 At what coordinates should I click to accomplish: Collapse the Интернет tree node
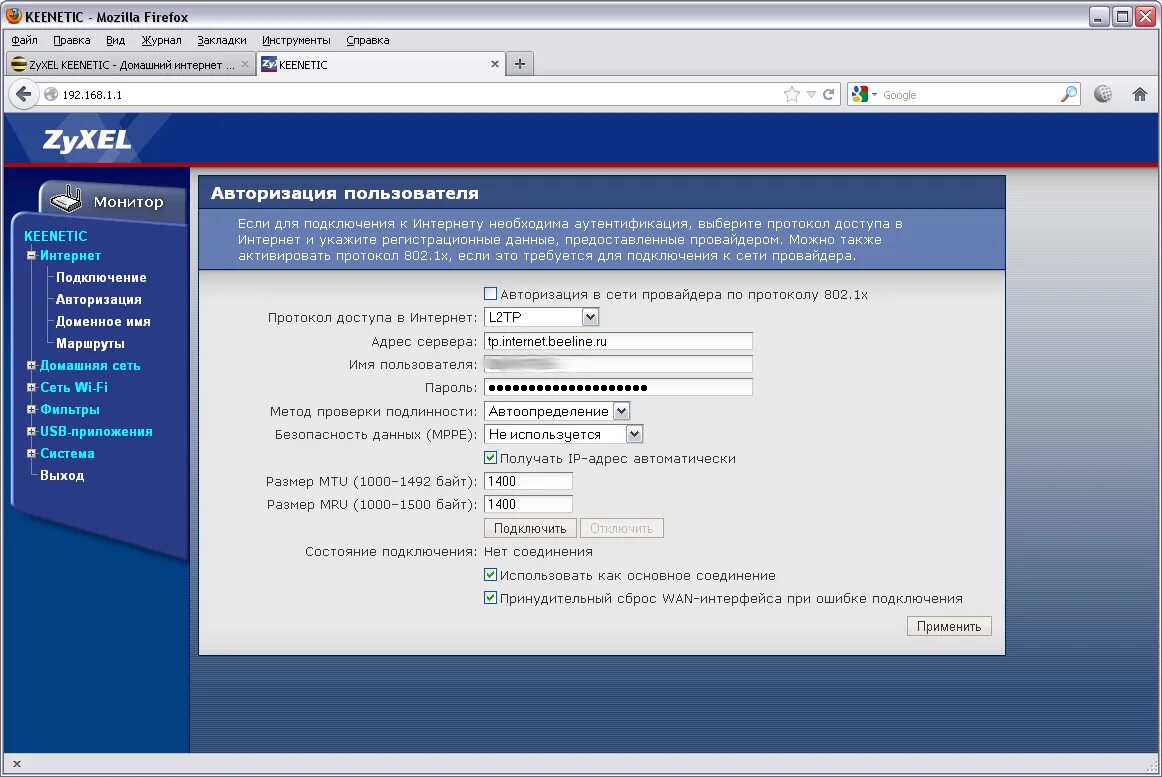click(31, 255)
